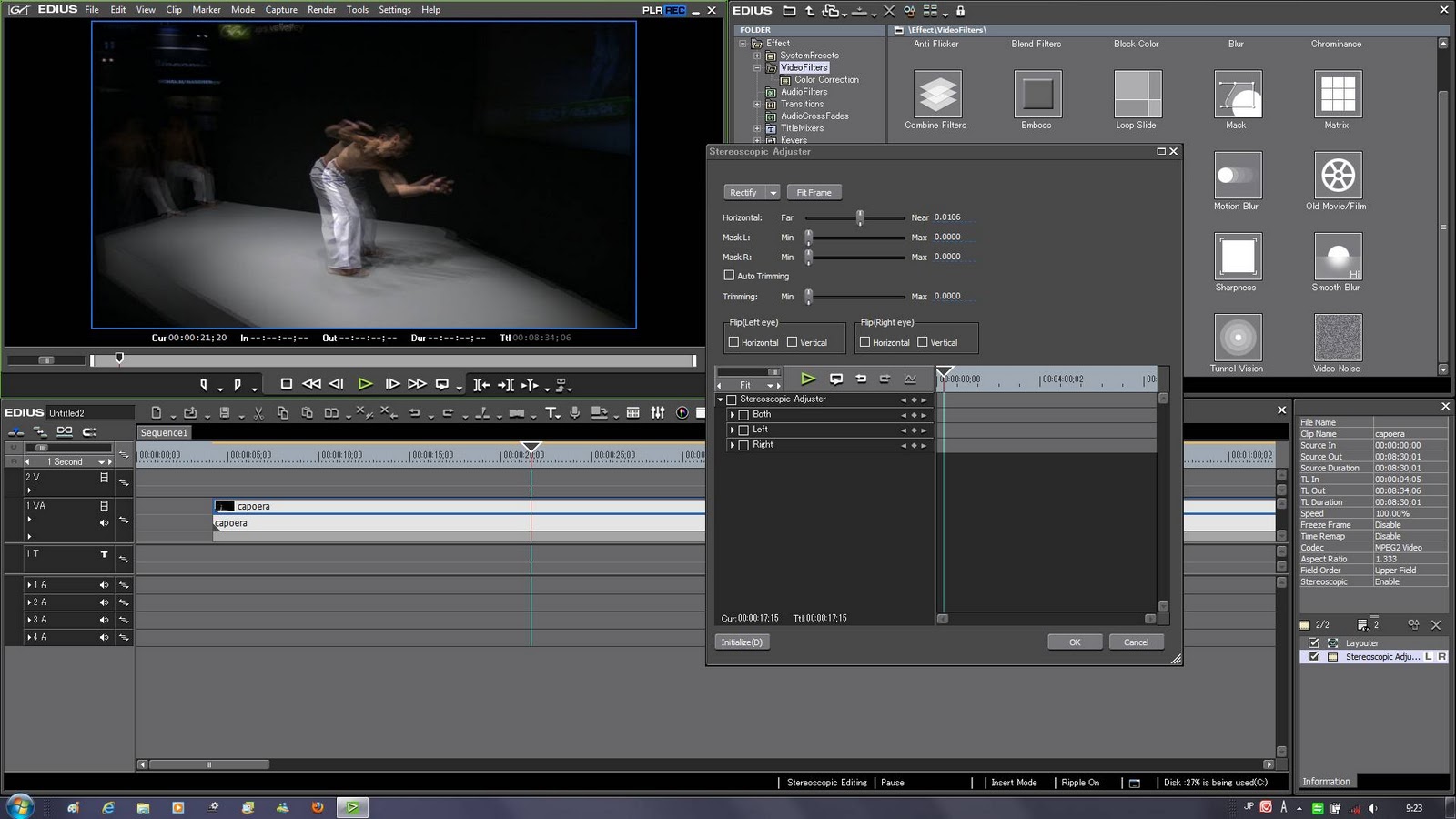The height and width of the screenshot is (819, 1456).
Task: Choose the Old Movie/Film filter icon
Action: [x=1337, y=176]
